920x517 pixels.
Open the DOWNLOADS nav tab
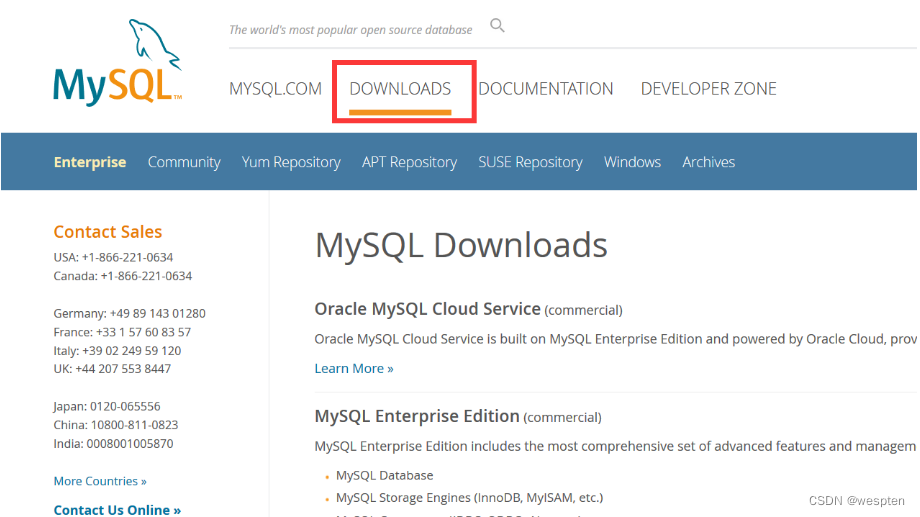click(400, 89)
